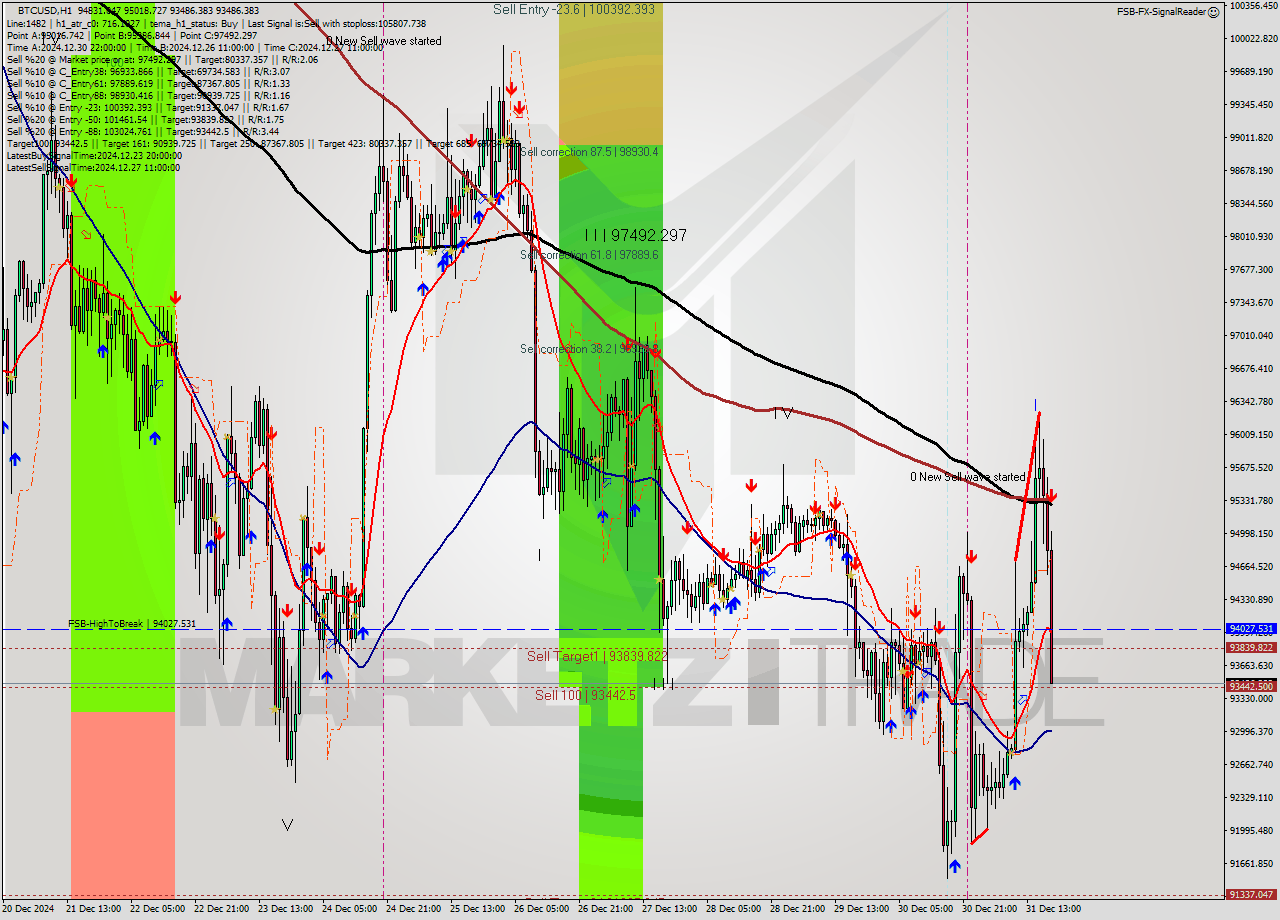Click the red down arrow at the latest candle

point(1051,495)
